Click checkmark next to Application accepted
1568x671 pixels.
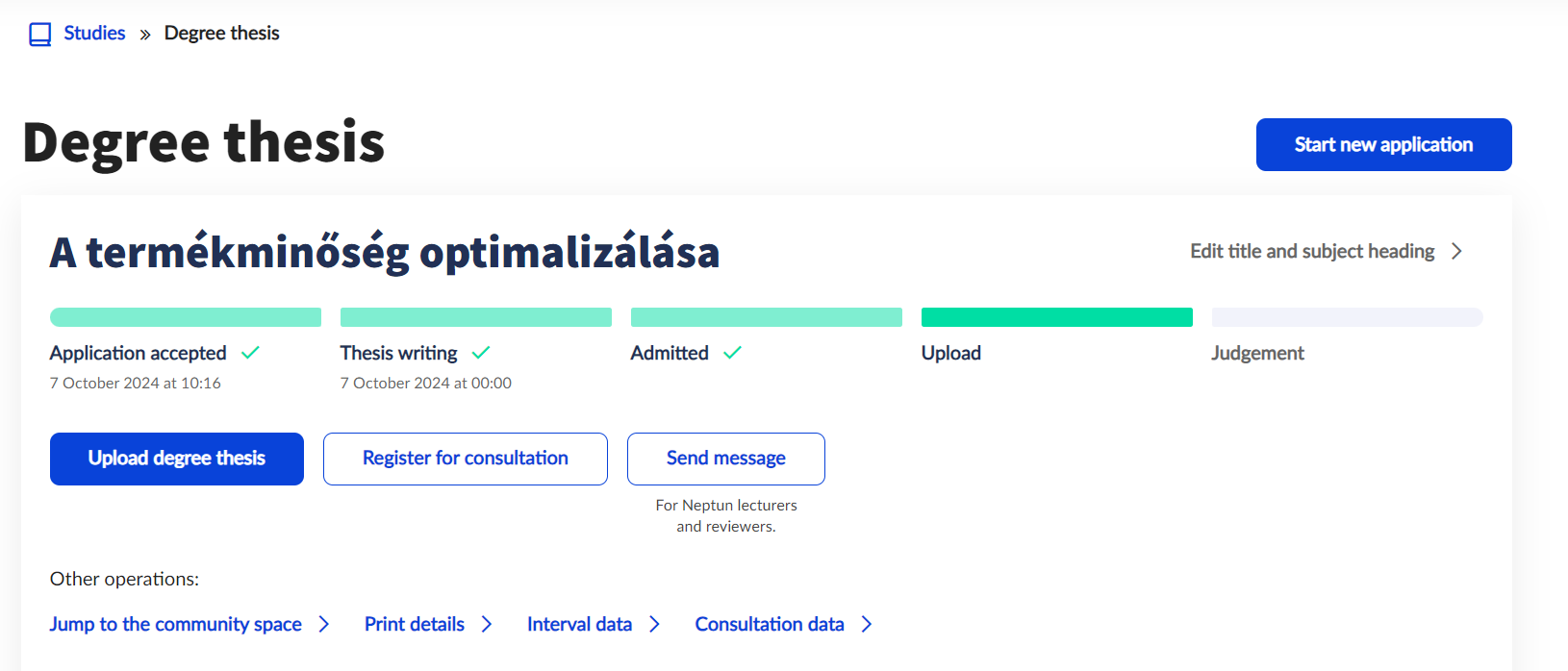coord(250,353)
